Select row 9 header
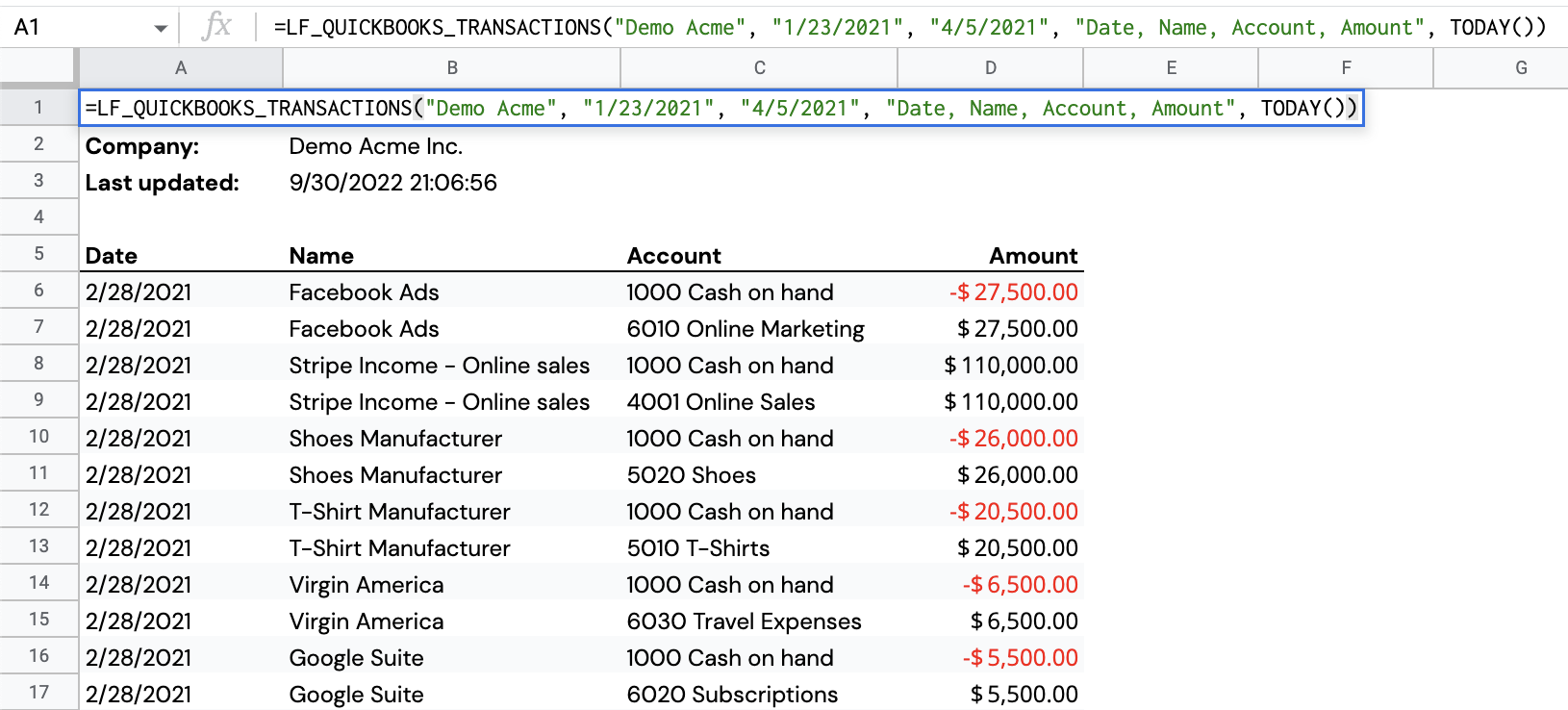The height and width of the screenshot is (710, 1568). coord(38,400)
